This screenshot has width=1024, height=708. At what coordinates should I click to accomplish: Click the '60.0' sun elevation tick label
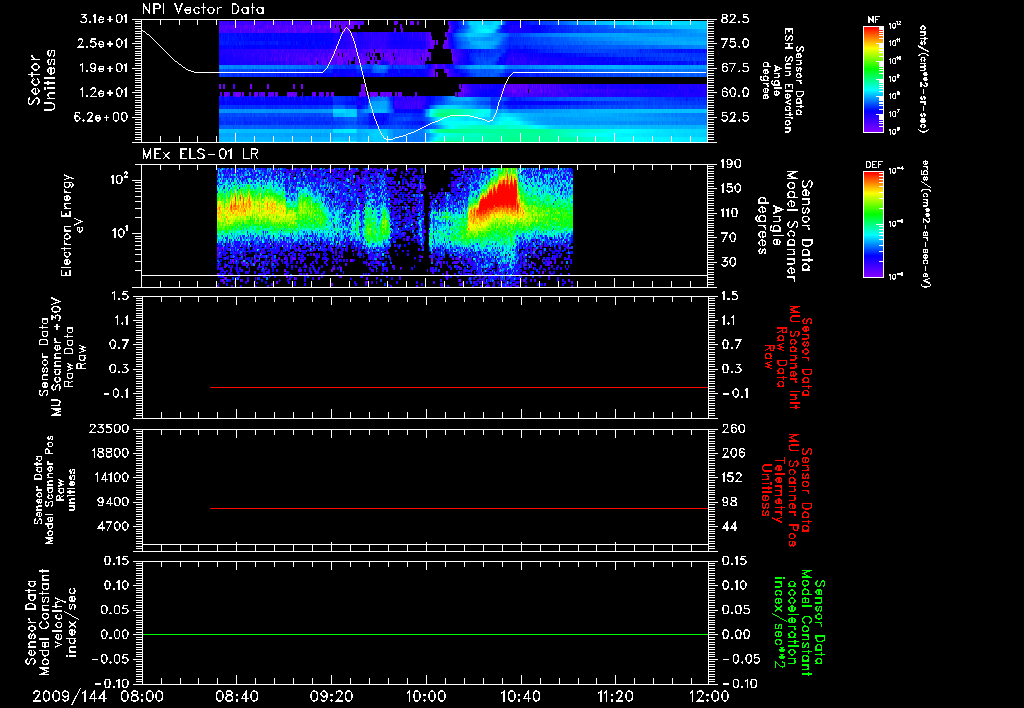[735, 93]
